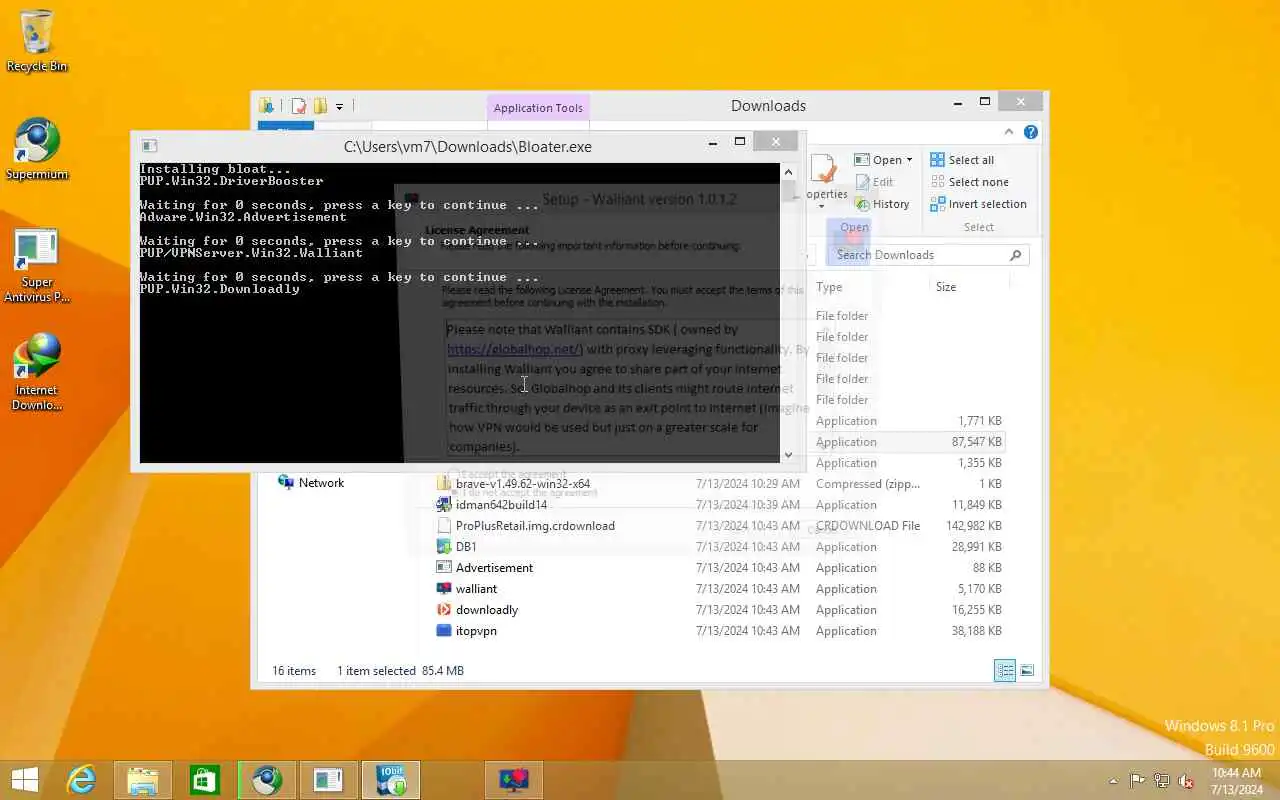
Task: Open the Application Tools ribbon tab
Action: (x=538, y=108)
